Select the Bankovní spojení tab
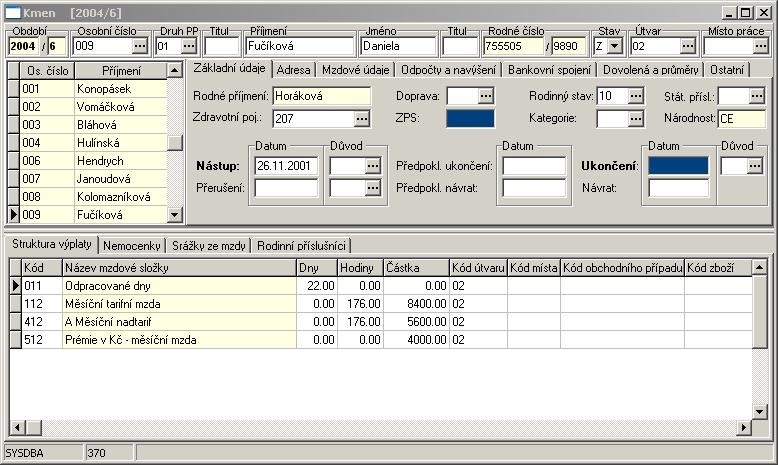The height and width of the screenshot is (465, 778). 551,70
